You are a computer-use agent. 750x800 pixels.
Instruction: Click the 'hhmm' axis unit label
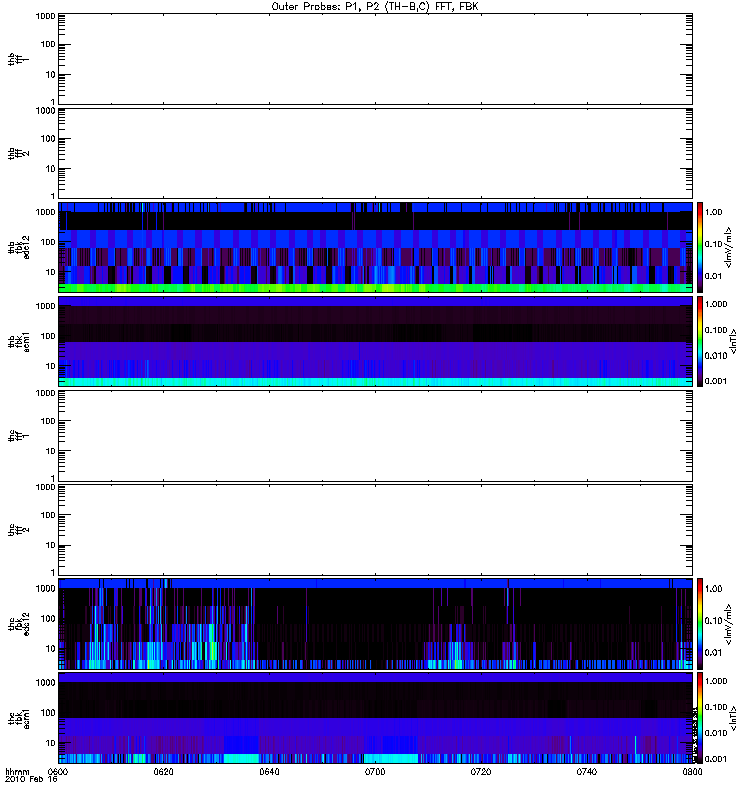pyautogui.click(x=17, y=772)
